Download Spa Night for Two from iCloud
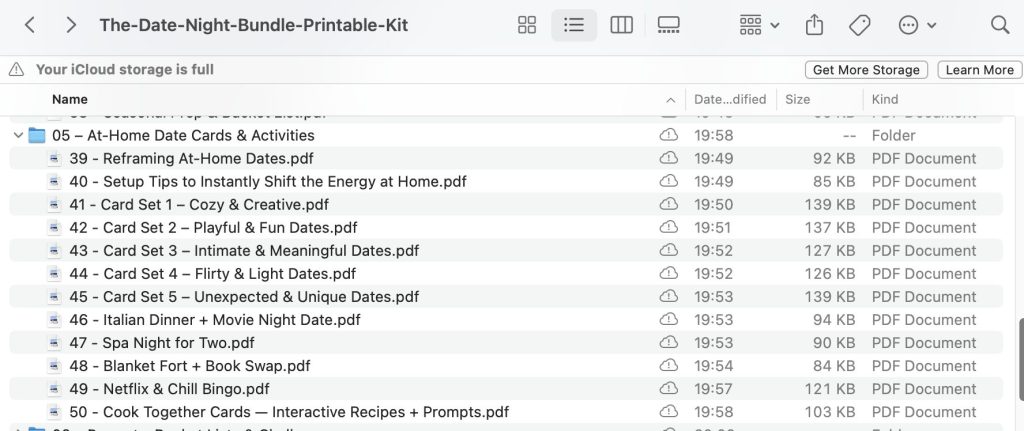This screenshot has height=431, width=1024. (668, 343)
